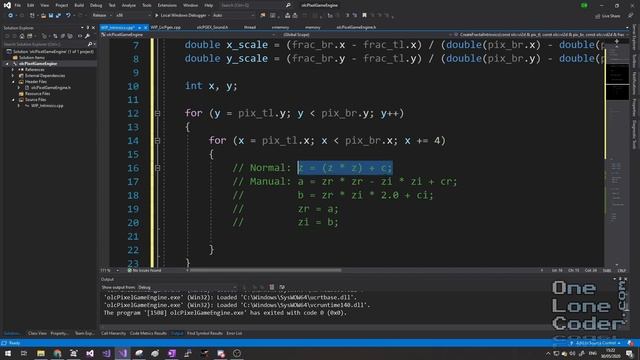Switch to the xmemory editor tab
The width and height of the screenshot is (640, 360).
[280, 27]
